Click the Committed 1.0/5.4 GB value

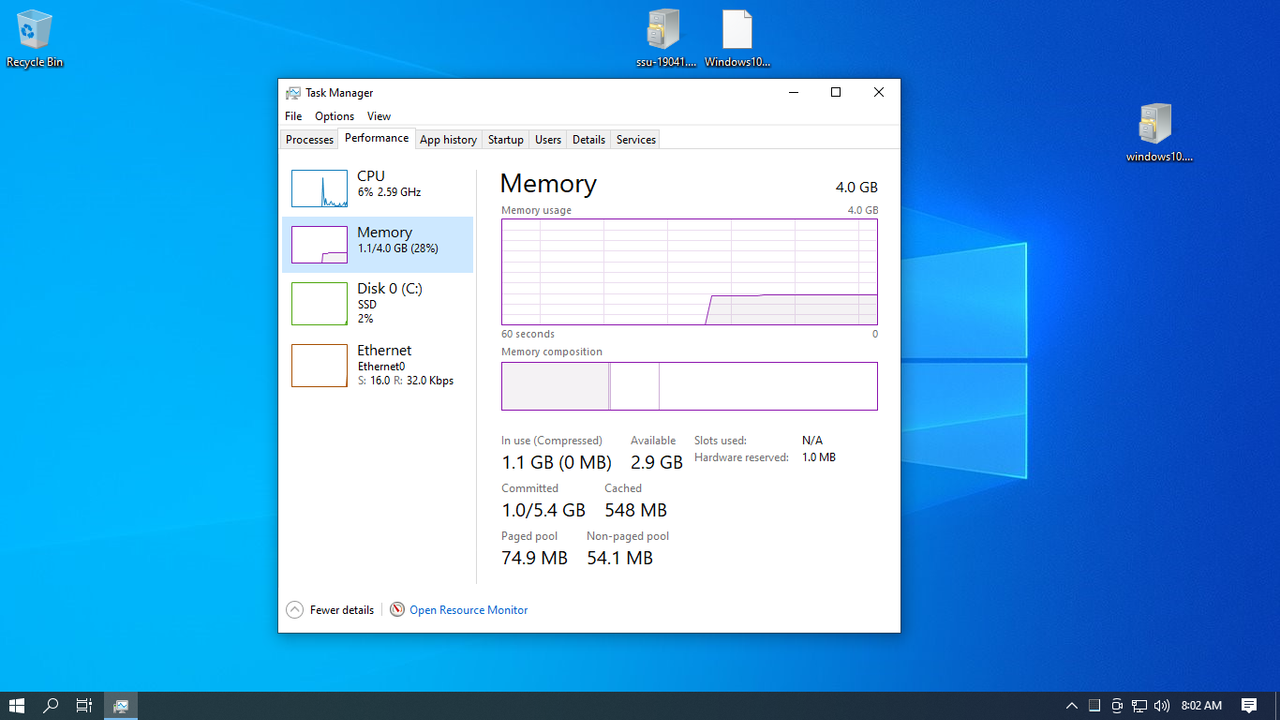click(543, 510)
